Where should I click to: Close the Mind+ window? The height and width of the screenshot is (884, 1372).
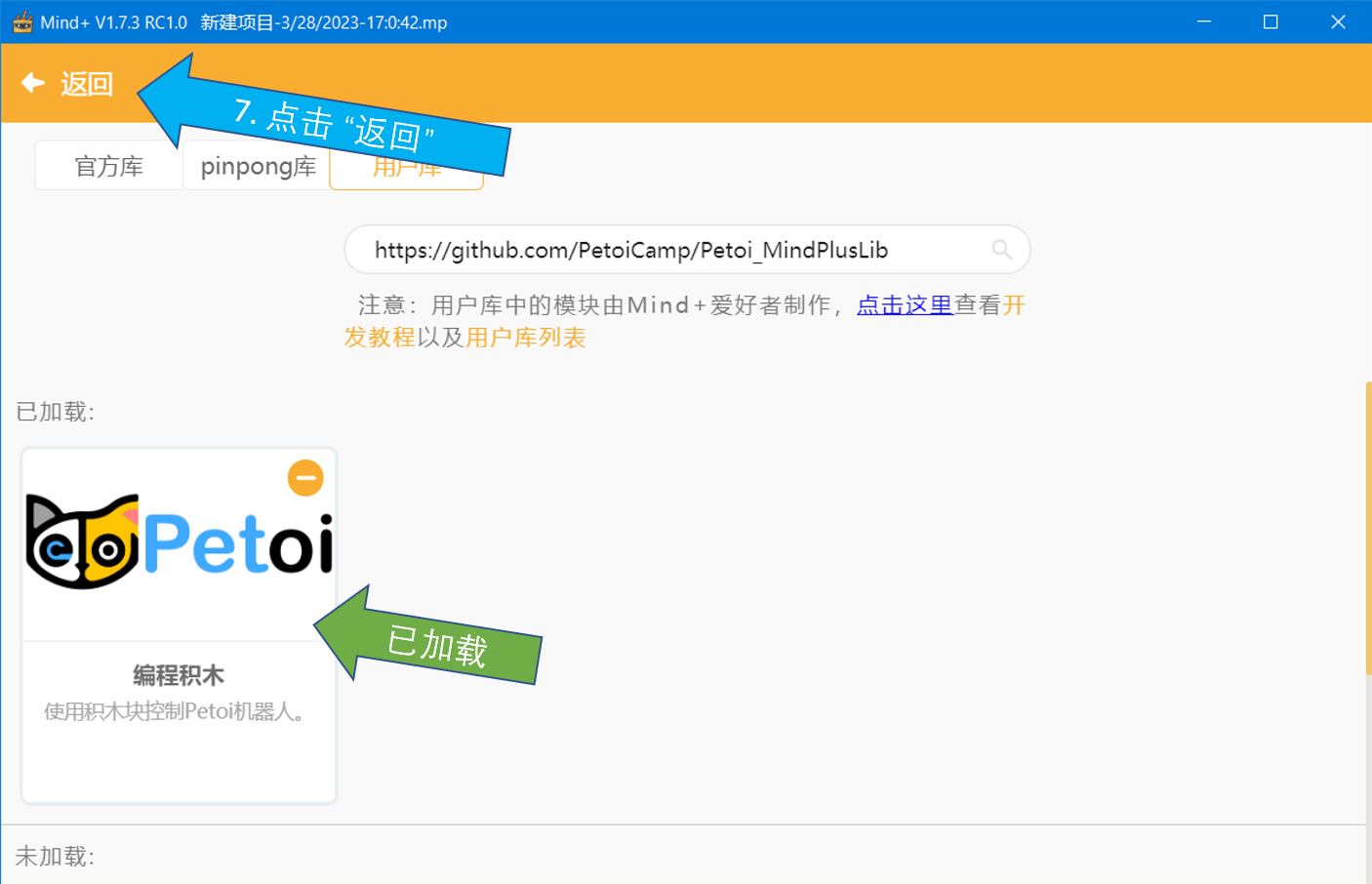(x=1338, y=21)
